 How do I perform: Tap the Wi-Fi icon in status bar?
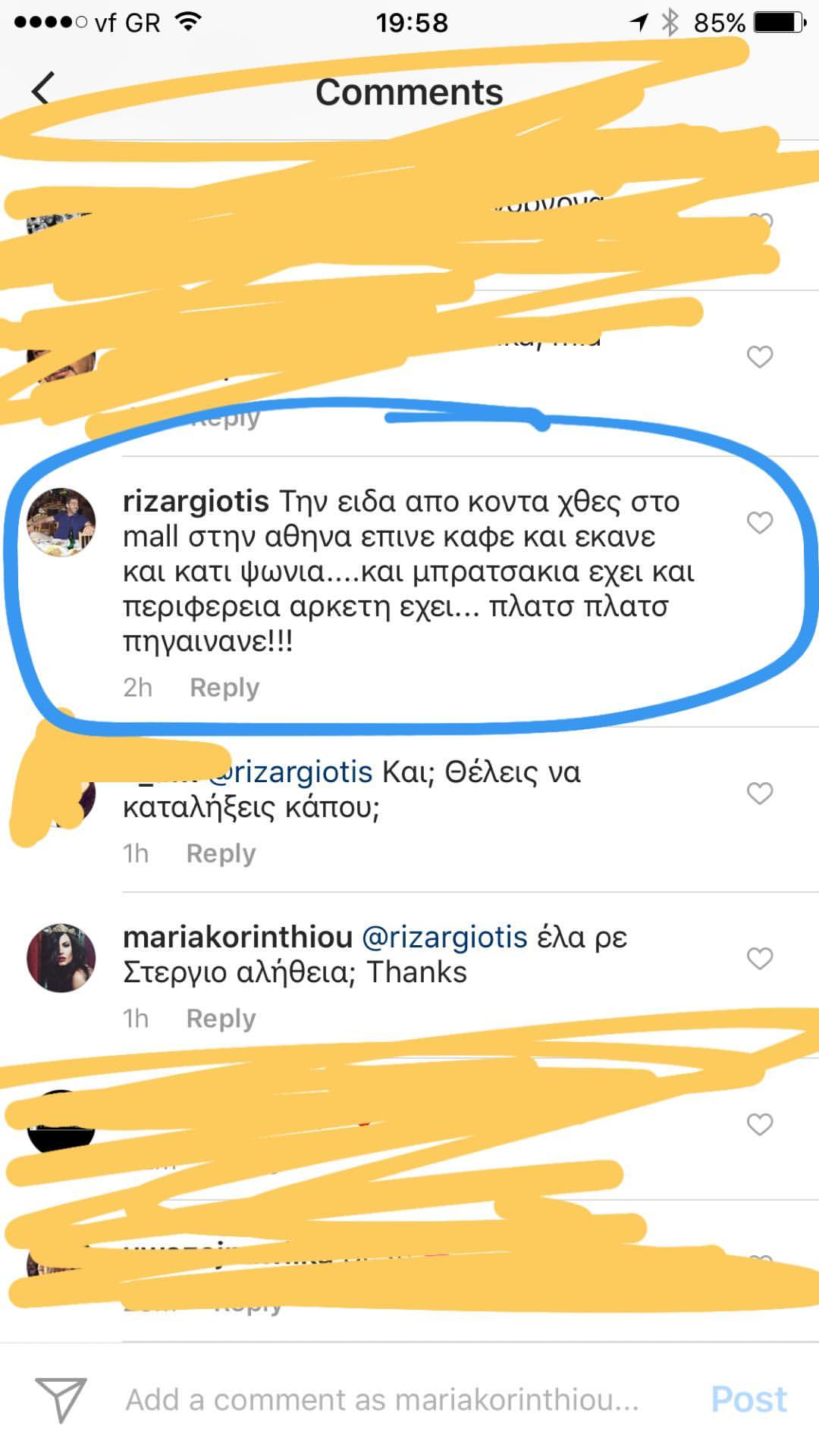(187, 21)
